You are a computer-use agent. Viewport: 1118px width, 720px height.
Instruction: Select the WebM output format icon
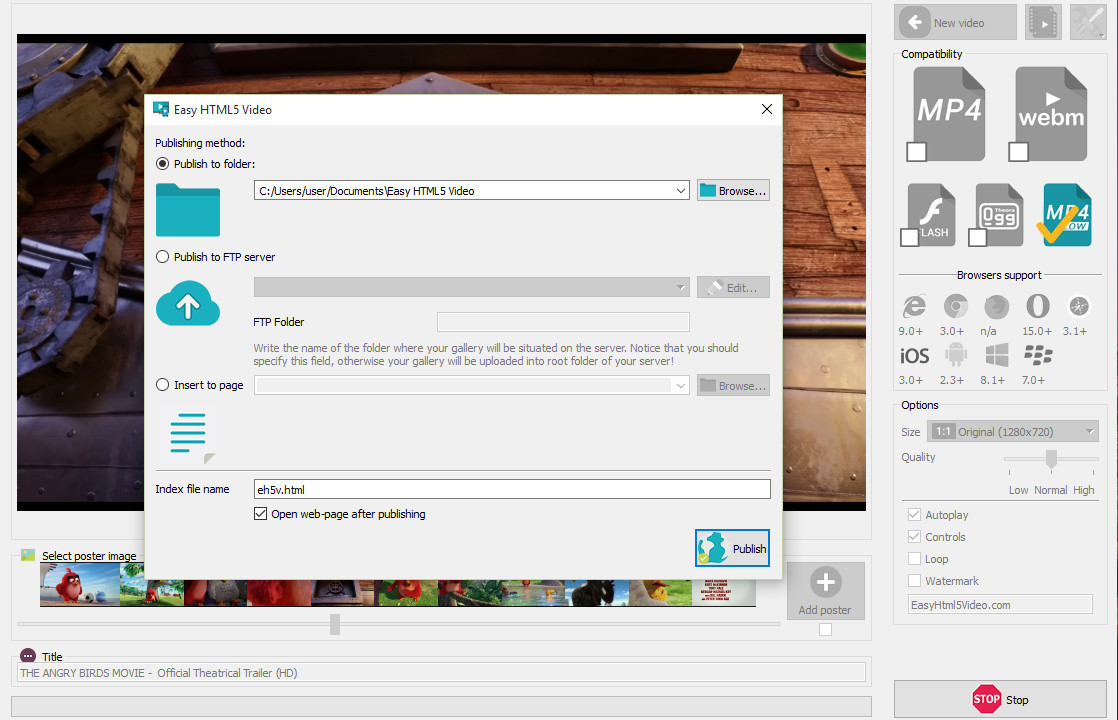click(x=1049, y=112)
